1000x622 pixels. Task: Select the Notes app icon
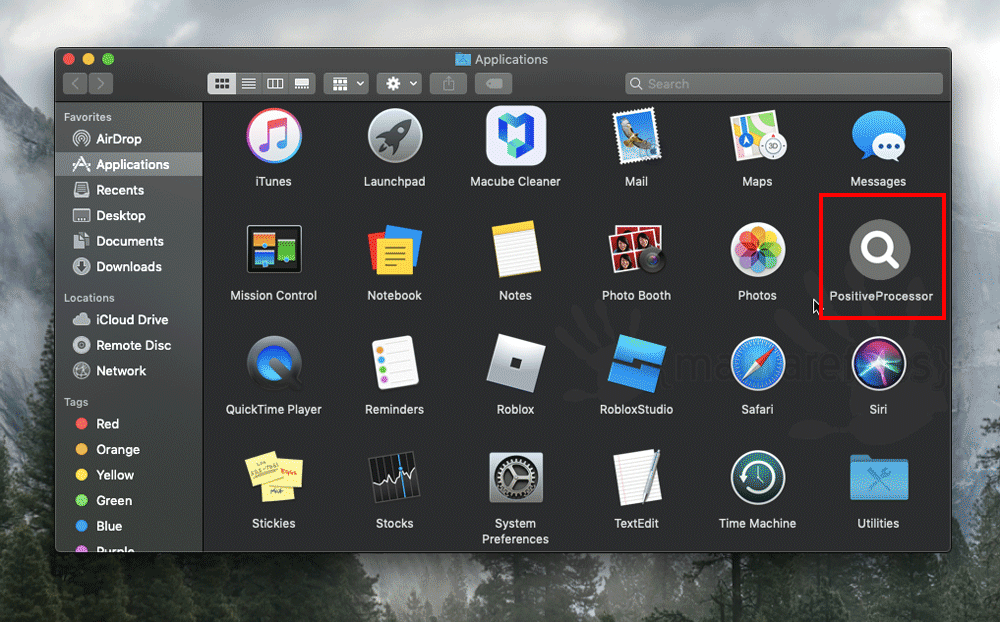click(515, 249)
